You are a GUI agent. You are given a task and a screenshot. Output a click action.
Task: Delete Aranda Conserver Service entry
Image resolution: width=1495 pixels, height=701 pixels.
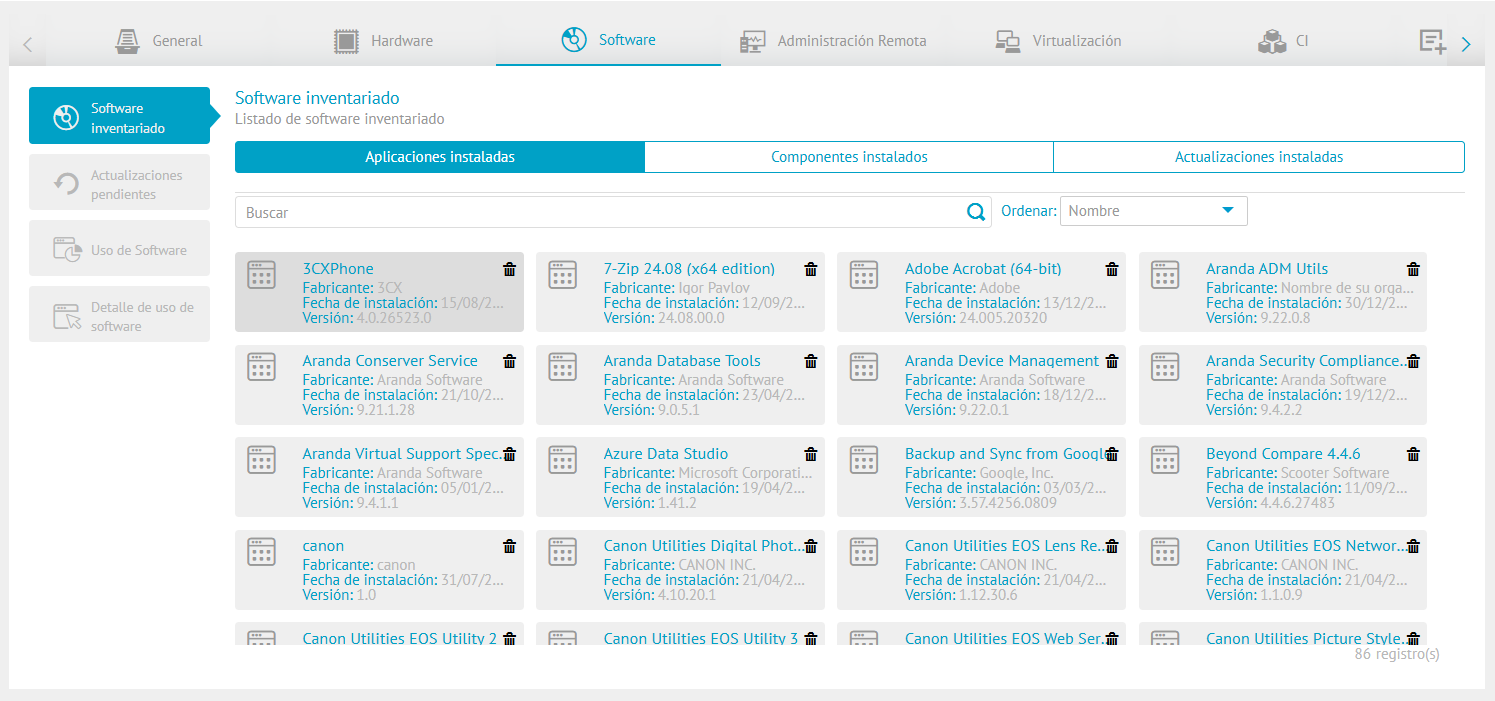pos(509,361)
